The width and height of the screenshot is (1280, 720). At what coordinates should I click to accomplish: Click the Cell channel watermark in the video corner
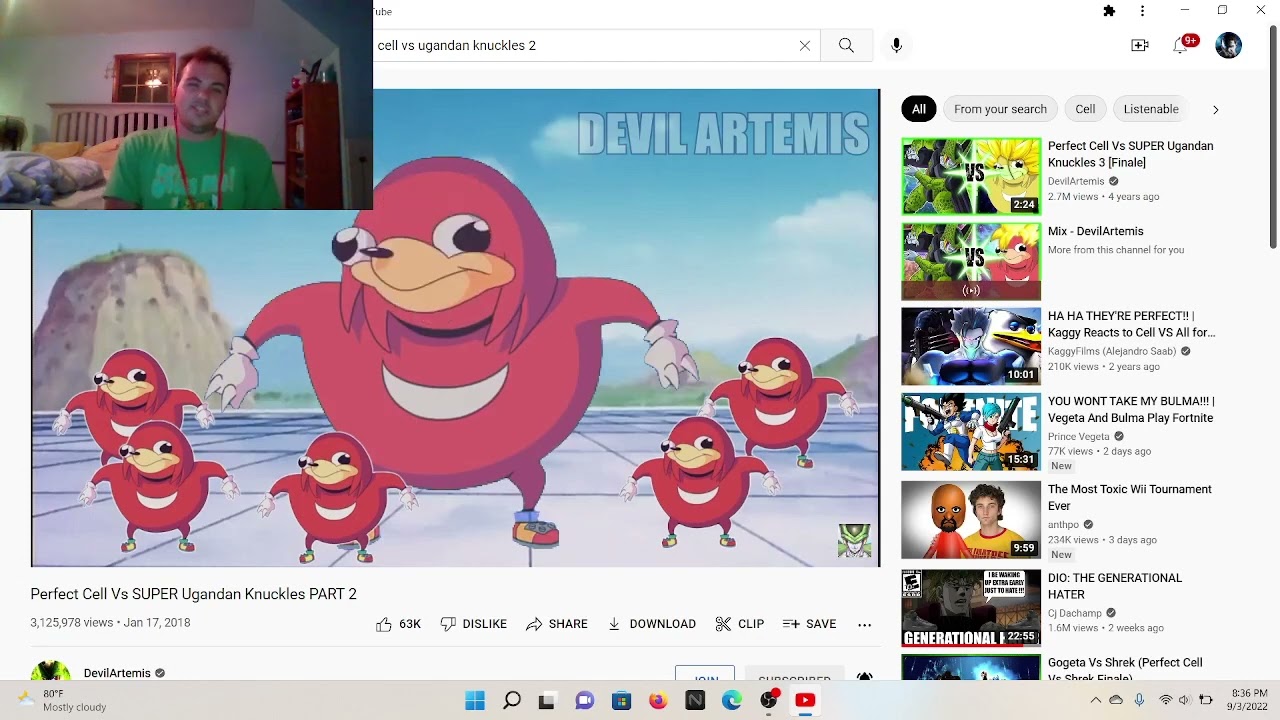[x=854, y=540]
